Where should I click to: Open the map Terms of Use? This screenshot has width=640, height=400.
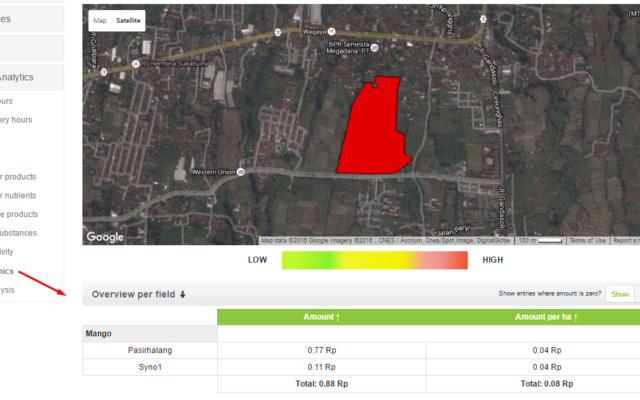tap(587, 241)
